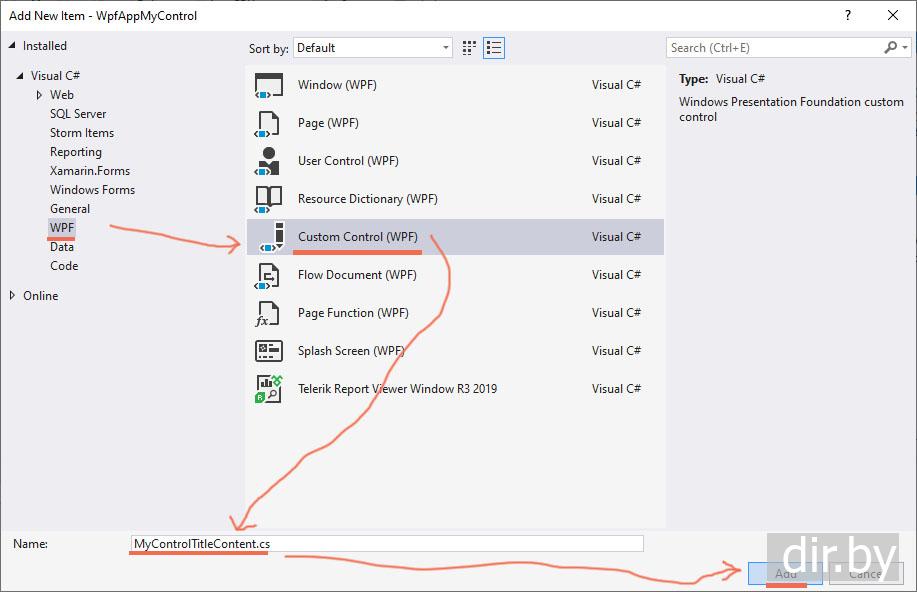Choose the Page (WPF) template name
The width and height of the screenshot is (917, 592).
click(x=328, y=123)
